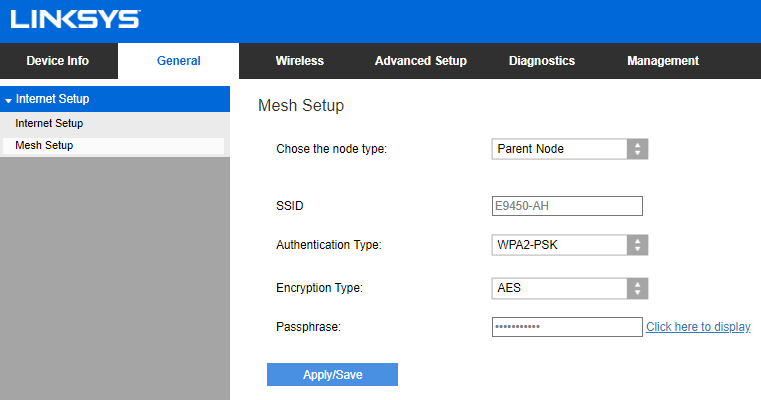This screenshot has height=400, width=761.
Task: Click into the Passphrase field
Action: click(x=567, y=327)
